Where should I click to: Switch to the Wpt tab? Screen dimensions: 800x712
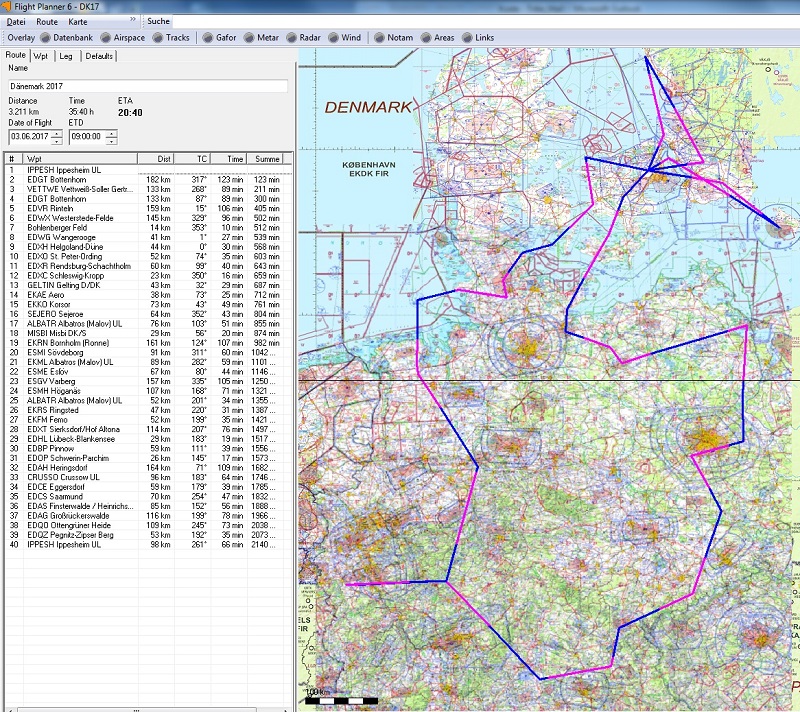(x=41, y=56)
